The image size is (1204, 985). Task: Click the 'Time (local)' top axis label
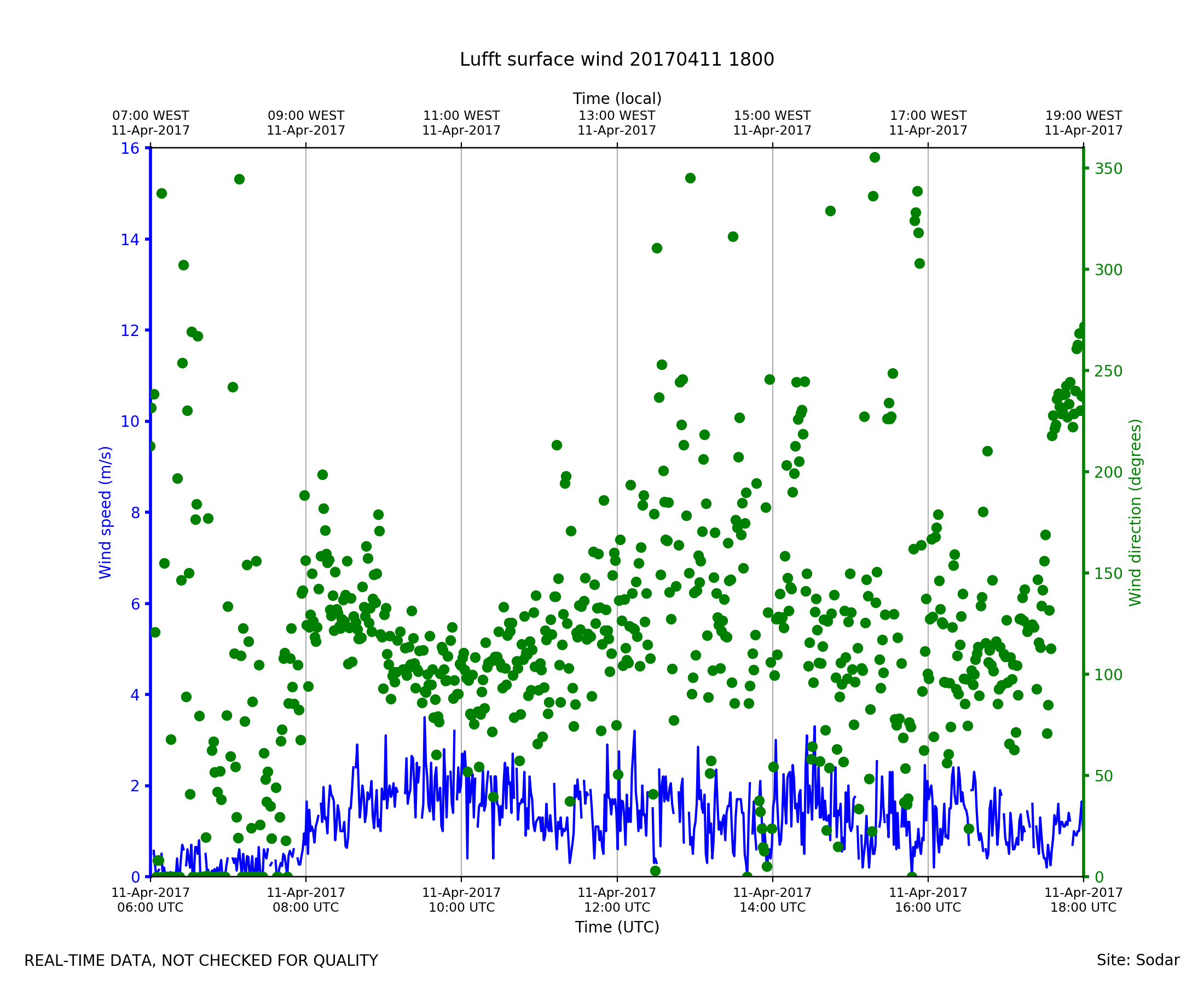pos(617,99)
